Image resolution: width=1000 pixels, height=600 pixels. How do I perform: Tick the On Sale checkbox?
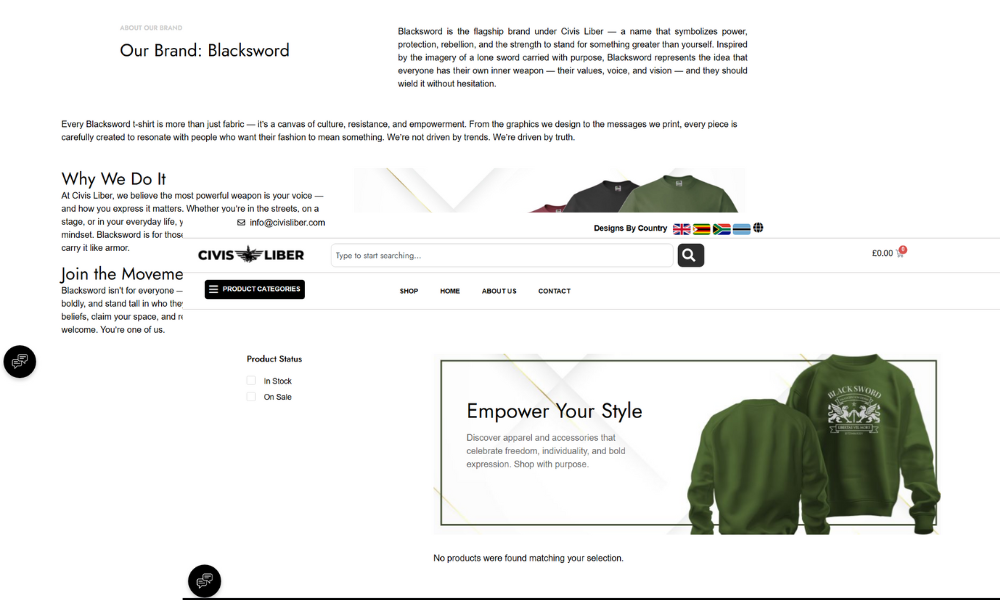(251, 396)
